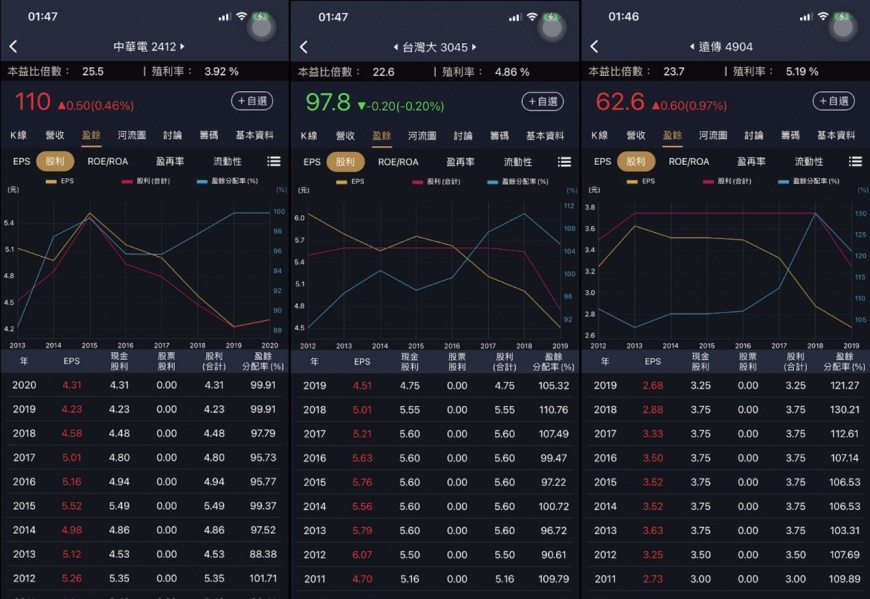Viewport: 870px width, 599px height.
Task: Open 基本資料 tab on 遠傳 screen
Action: tap(836, 135)
